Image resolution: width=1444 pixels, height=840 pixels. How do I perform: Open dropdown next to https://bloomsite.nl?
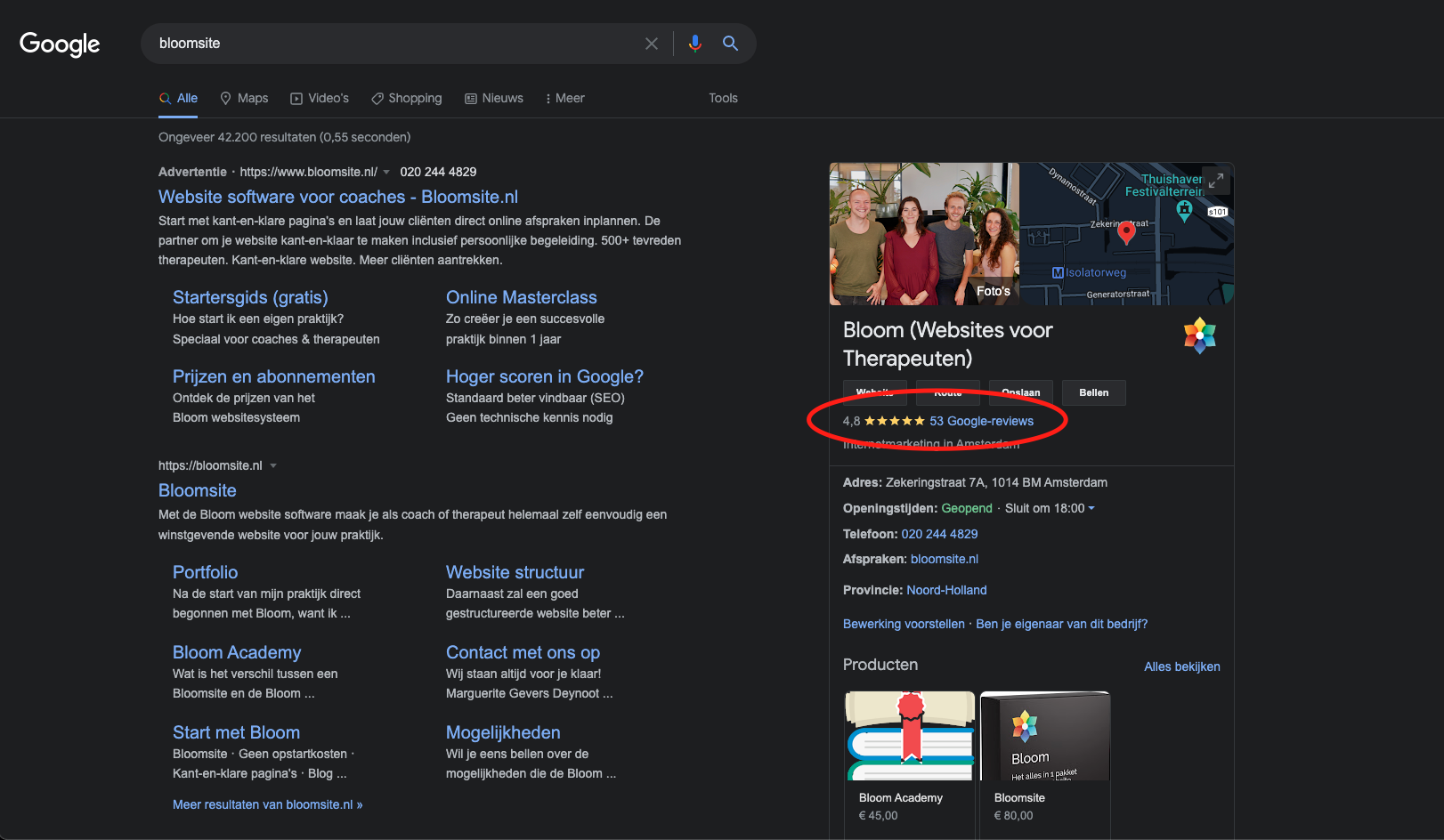(273, 466)
